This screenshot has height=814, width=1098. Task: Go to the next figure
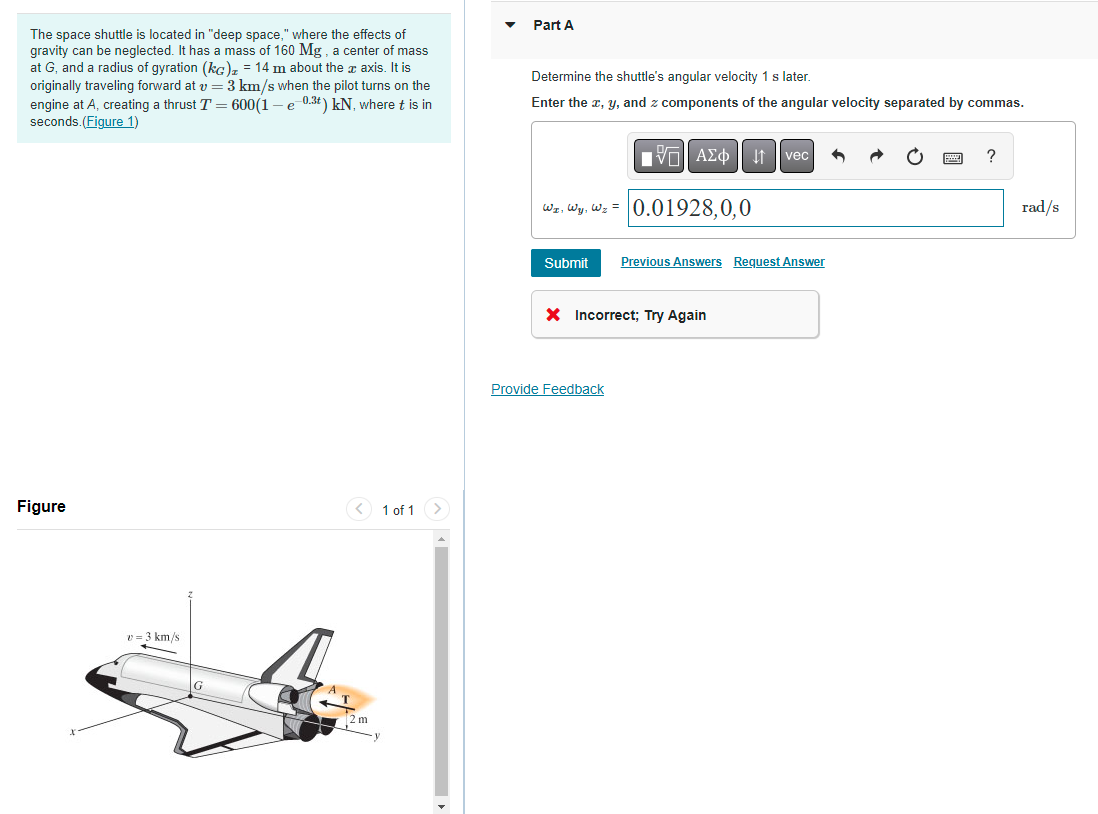[437, 509]
